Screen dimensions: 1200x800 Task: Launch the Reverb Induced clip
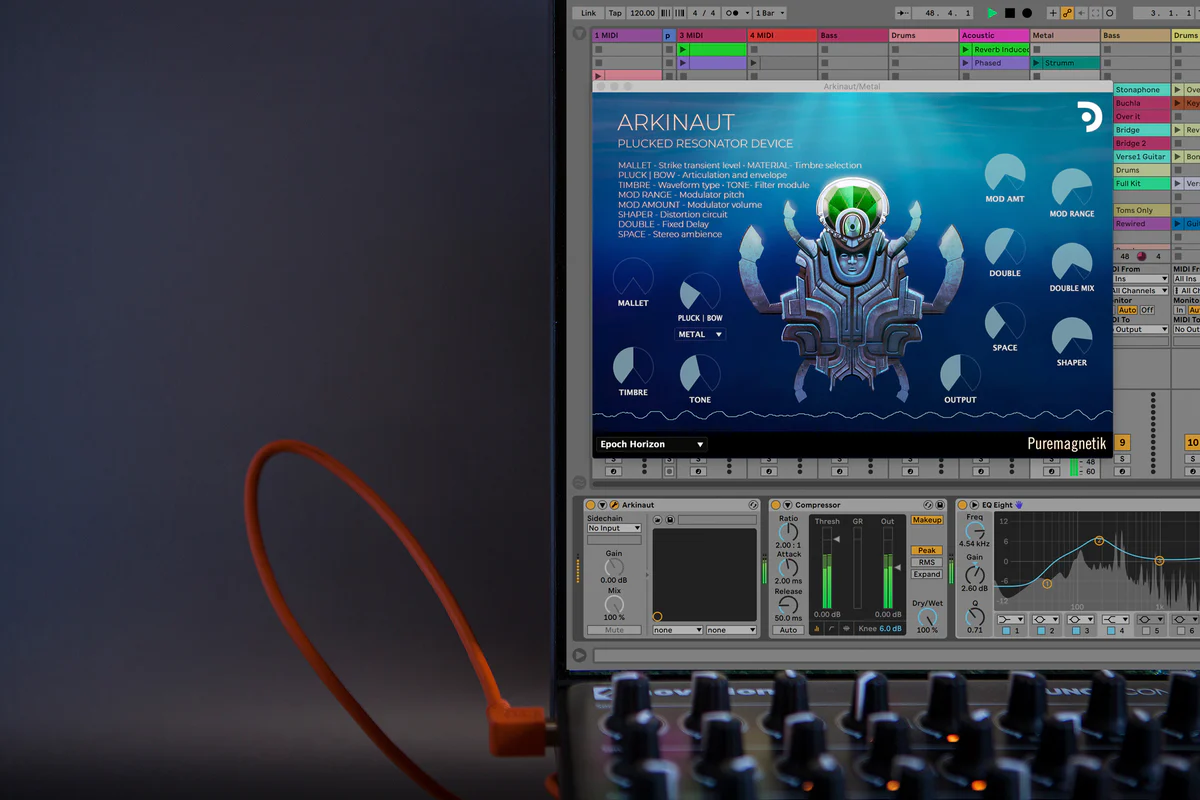[966, 49]
